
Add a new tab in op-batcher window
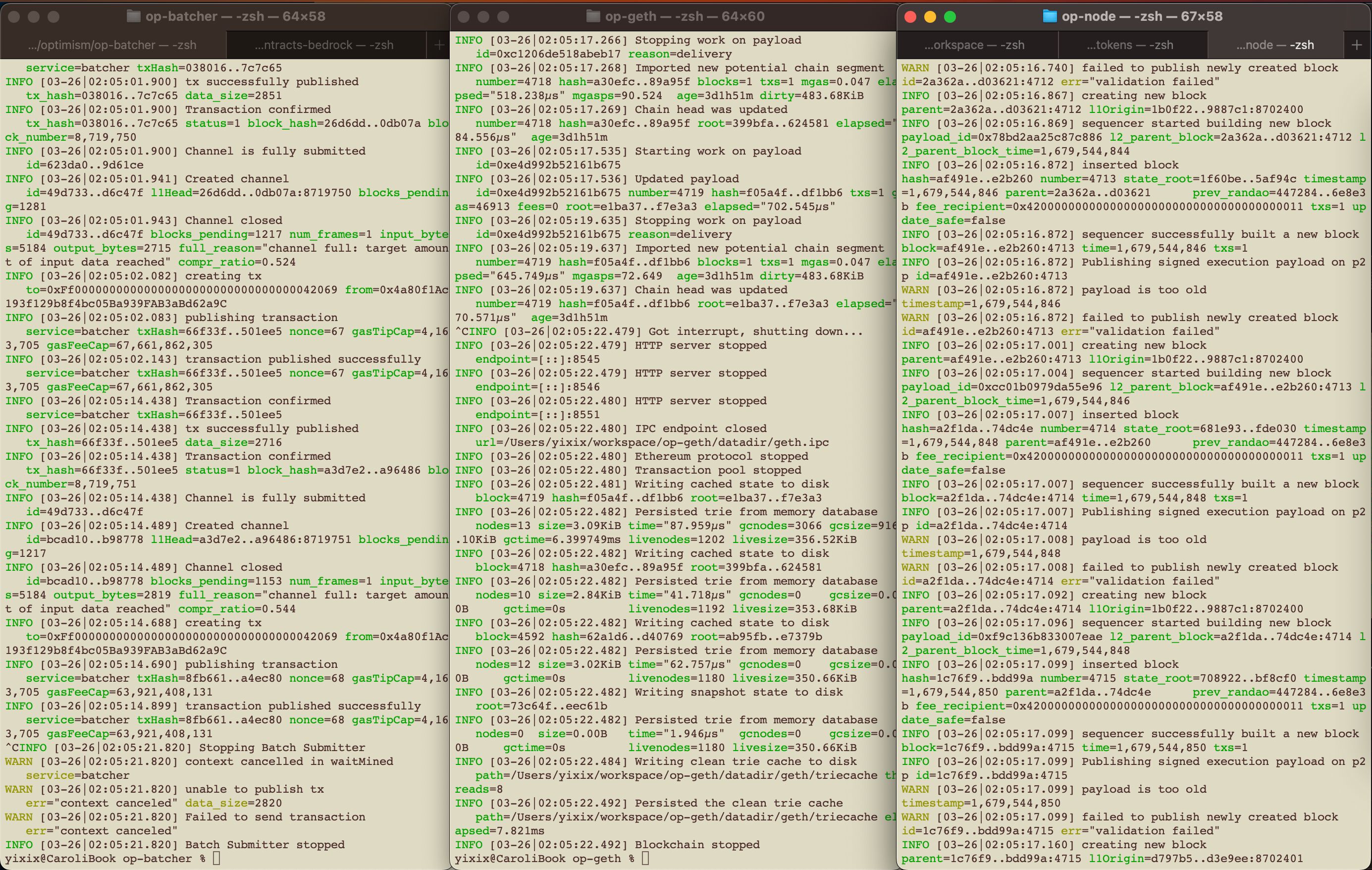[x=438, y=45]
